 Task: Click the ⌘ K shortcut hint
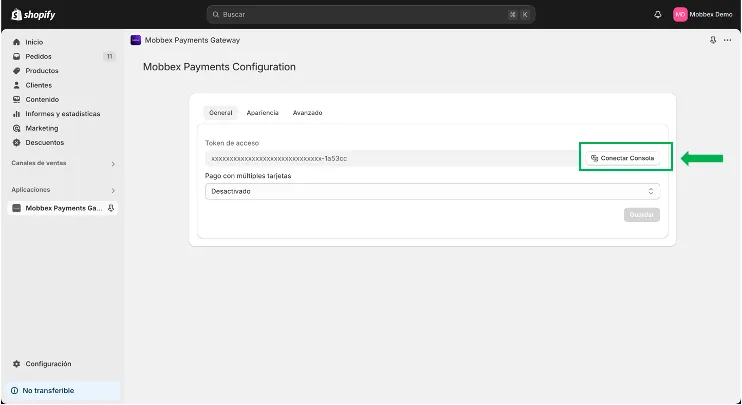coord(519,15)
